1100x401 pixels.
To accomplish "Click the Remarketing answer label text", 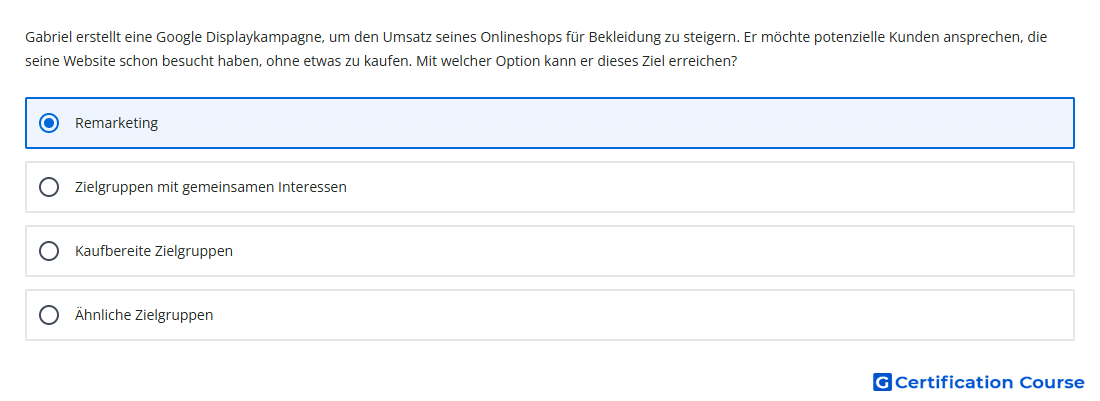I will 116,123.
